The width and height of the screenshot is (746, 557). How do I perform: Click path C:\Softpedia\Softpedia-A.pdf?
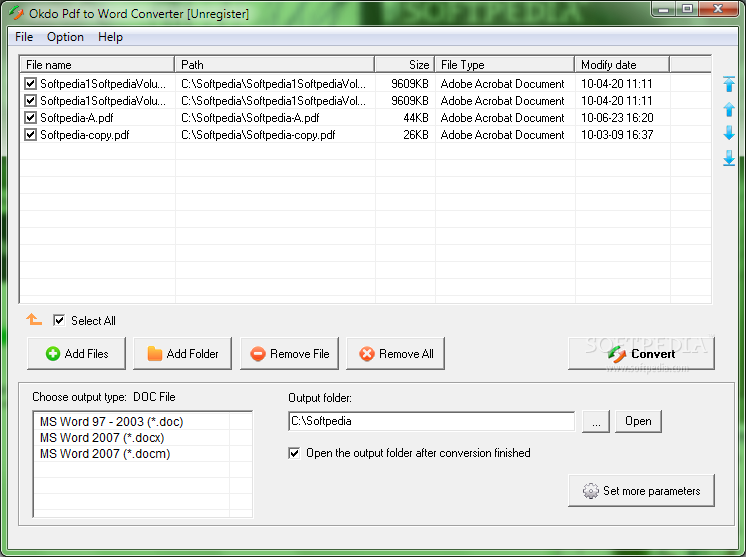click(x=250, y=117)
